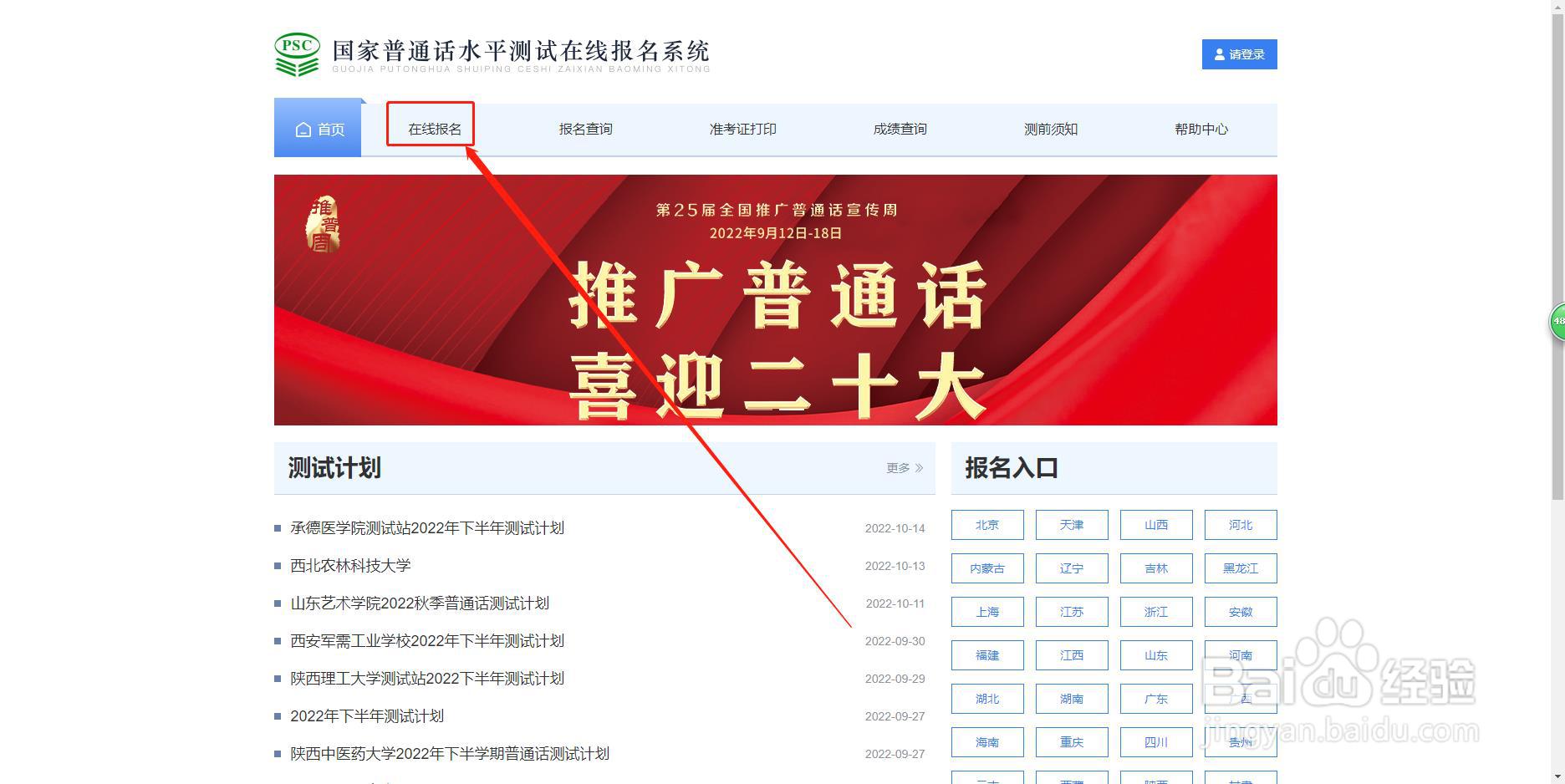Click the scrollbar down arrow

click(x=1556, y=775)
